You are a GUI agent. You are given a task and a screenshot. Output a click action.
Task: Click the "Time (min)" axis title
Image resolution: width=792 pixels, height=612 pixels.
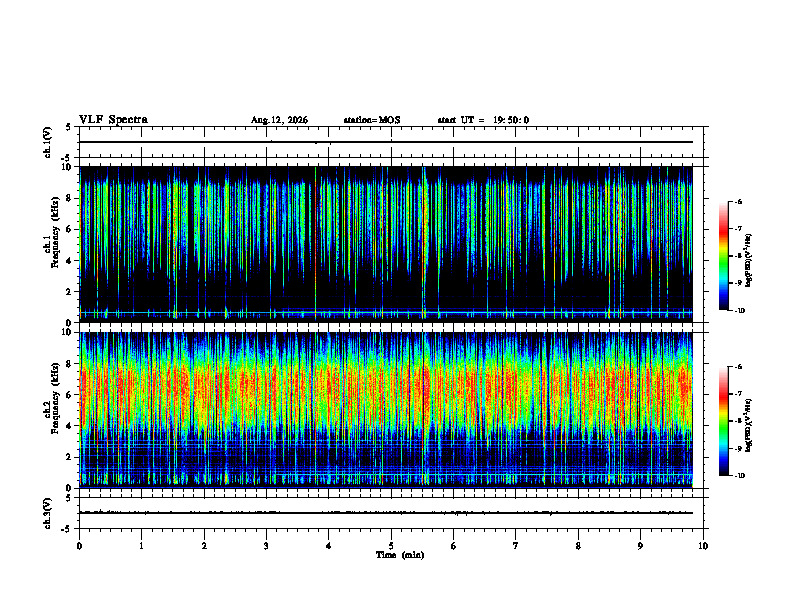400,555
